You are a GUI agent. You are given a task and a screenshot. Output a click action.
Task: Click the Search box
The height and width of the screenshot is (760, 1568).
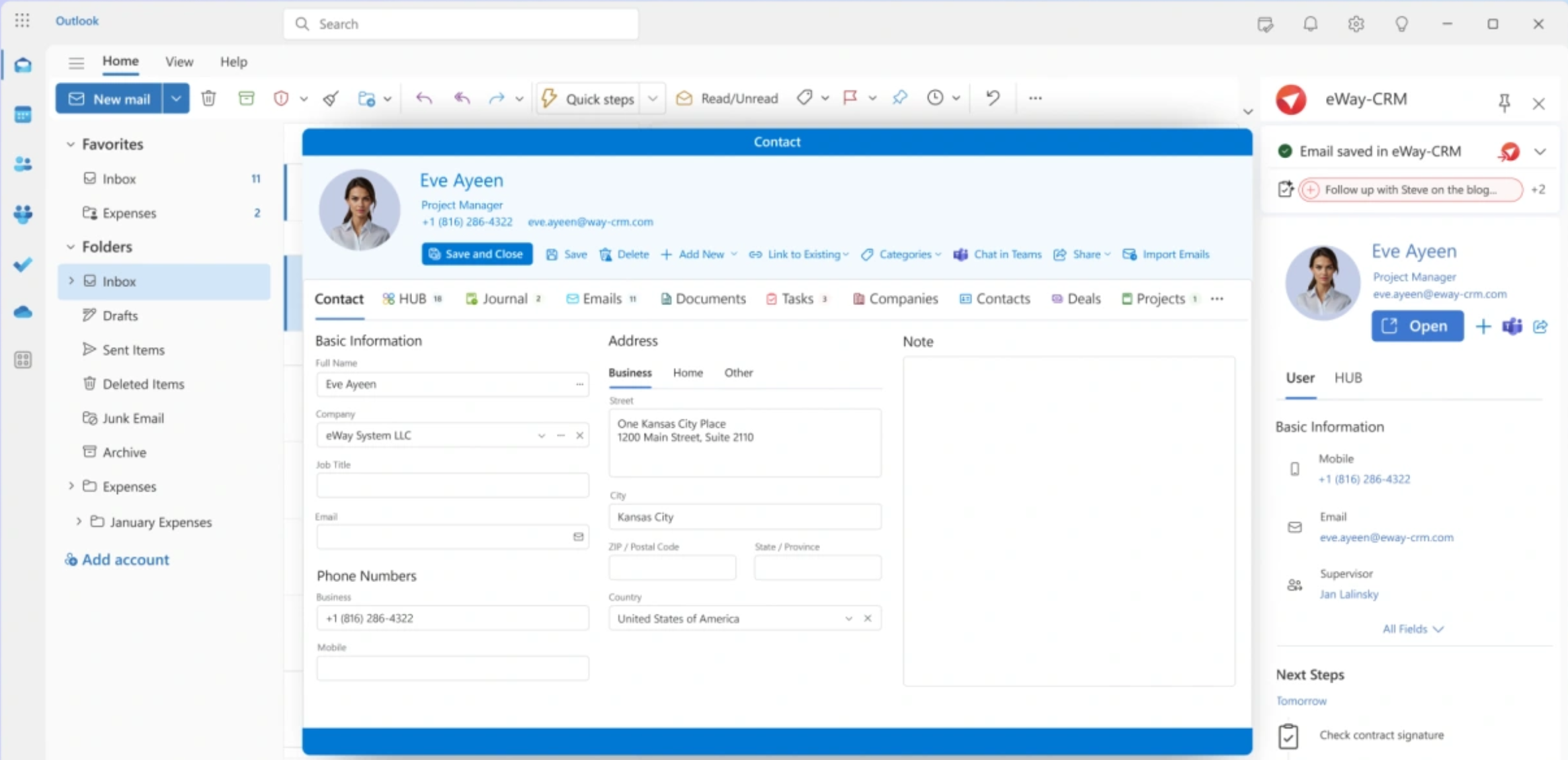coord(461,24)
